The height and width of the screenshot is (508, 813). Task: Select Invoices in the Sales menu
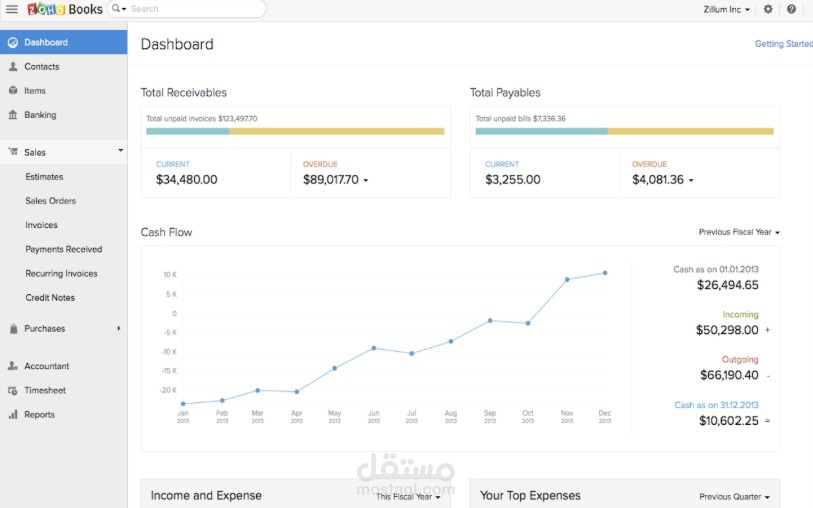[x=42, y=225]
